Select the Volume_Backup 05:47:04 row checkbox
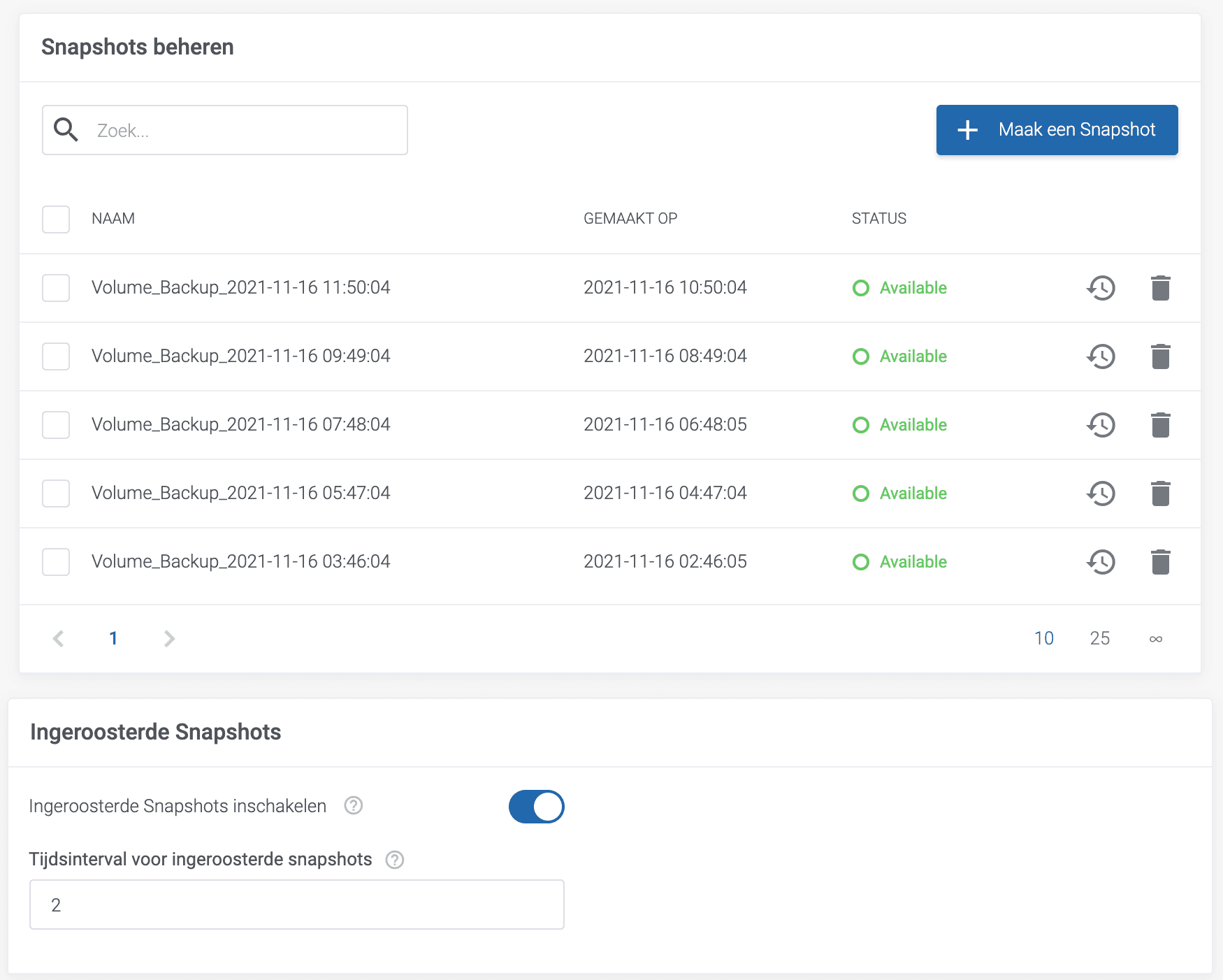1223x980 pixels. pos(56,493)
